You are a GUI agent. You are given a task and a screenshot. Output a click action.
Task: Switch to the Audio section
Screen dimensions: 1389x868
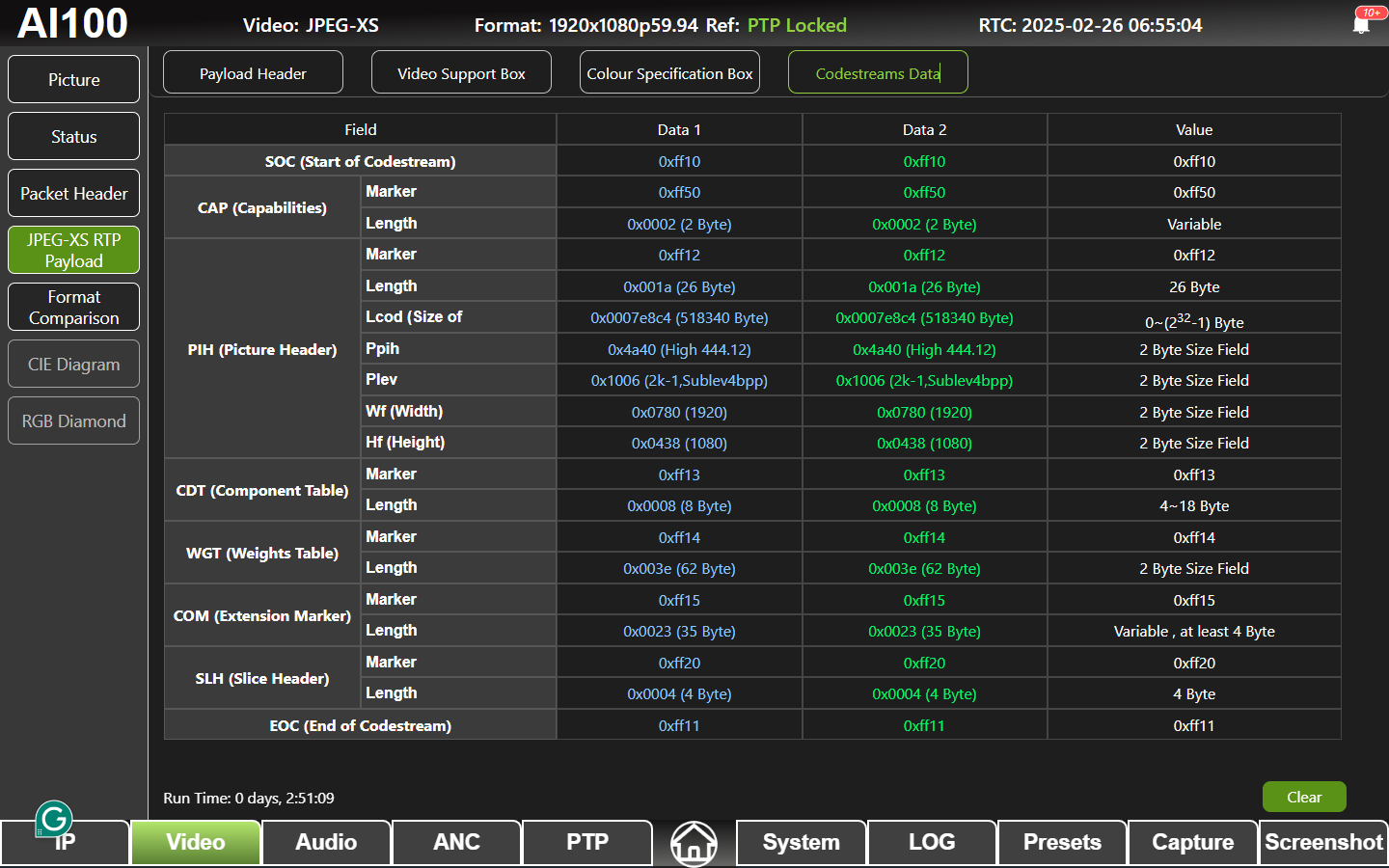(326, 843)
